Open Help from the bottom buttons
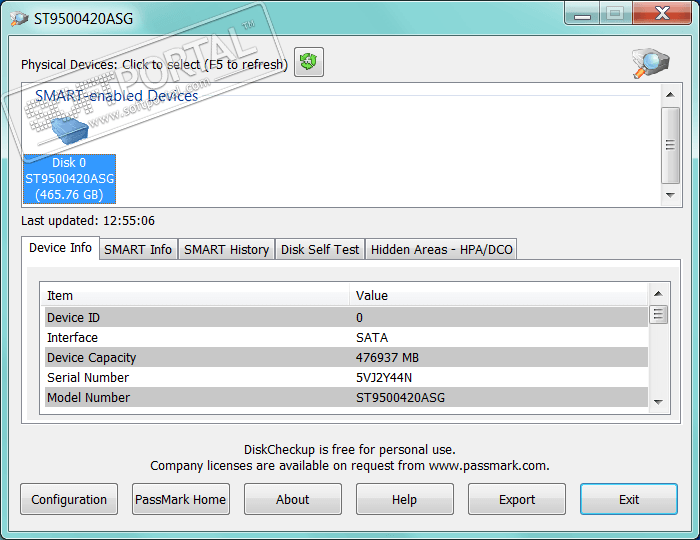This screenshot has height=540, width=700. 405,499
